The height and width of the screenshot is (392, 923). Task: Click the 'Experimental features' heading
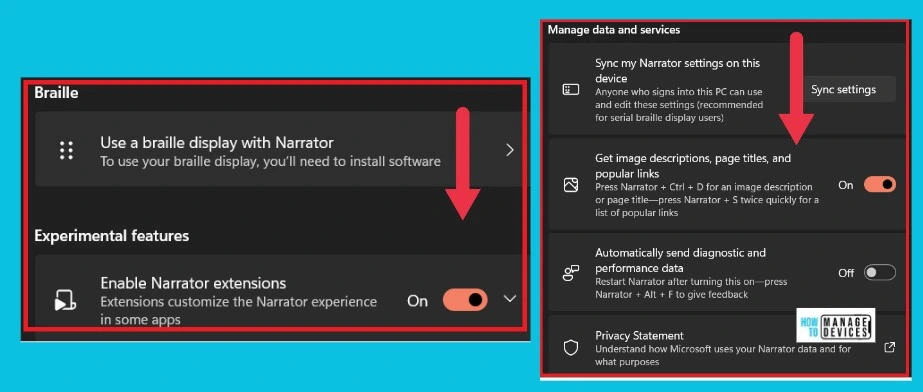point(111,236)
